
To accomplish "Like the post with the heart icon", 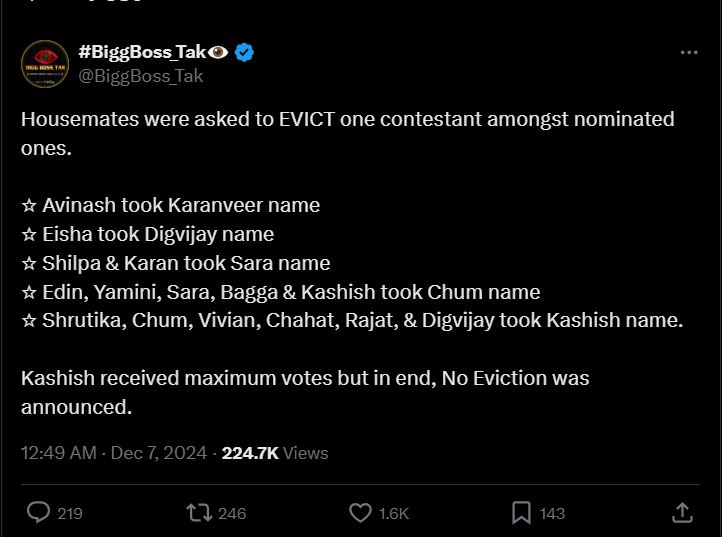I will click(360, 513).
